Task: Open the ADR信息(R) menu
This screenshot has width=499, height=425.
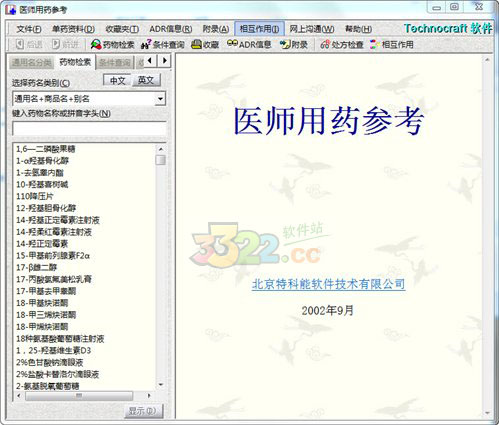Action: pos(170,29)
